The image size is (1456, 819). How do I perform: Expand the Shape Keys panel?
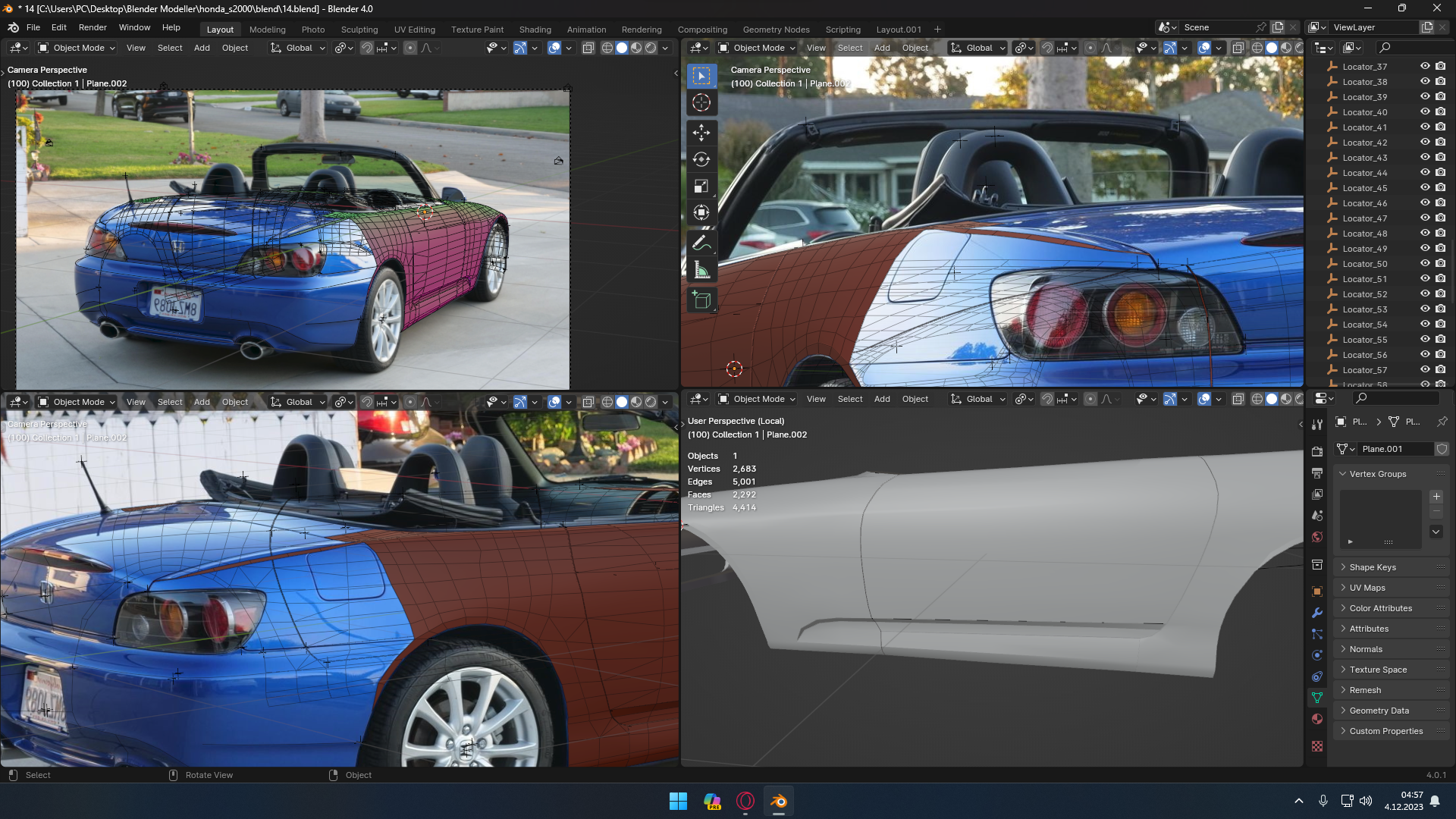pos(1372,567)
